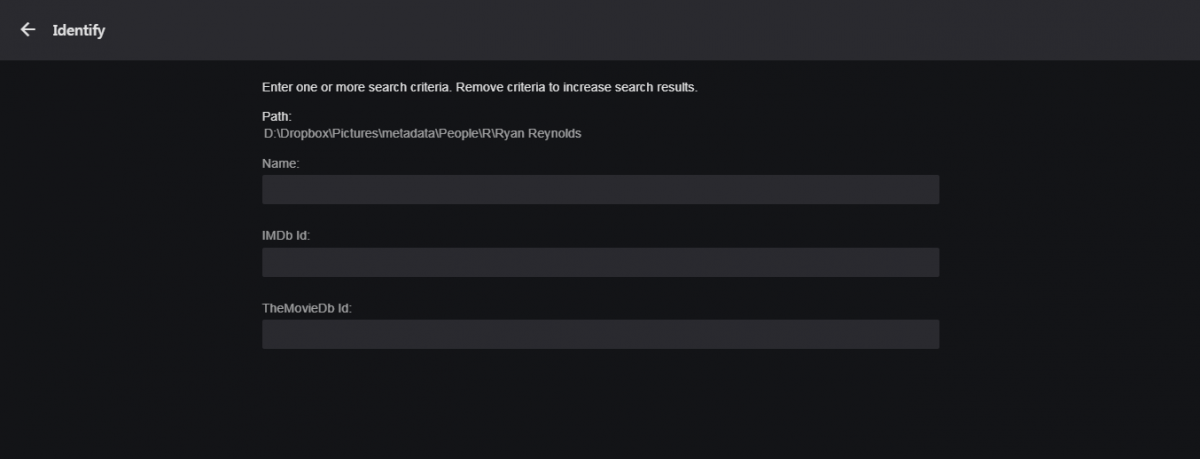Click the word "Reynolds" in the path
Image resolution: width=1200 pixels, height=459 pixels.
click(x=555, y=134)
